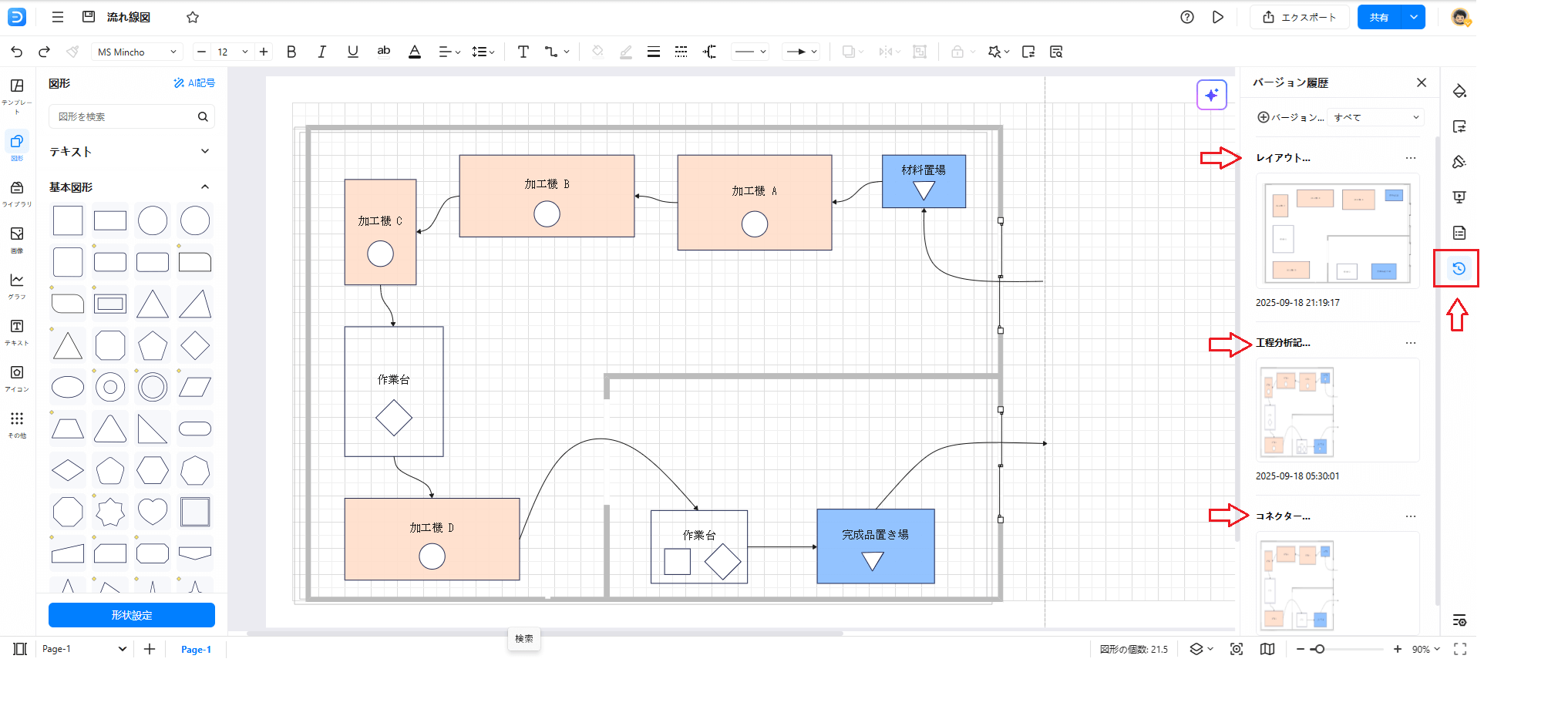The width and height of the screenshot is (1568, 716).
Task: Expand the テキスト section
Action: (x=205, y=151)
